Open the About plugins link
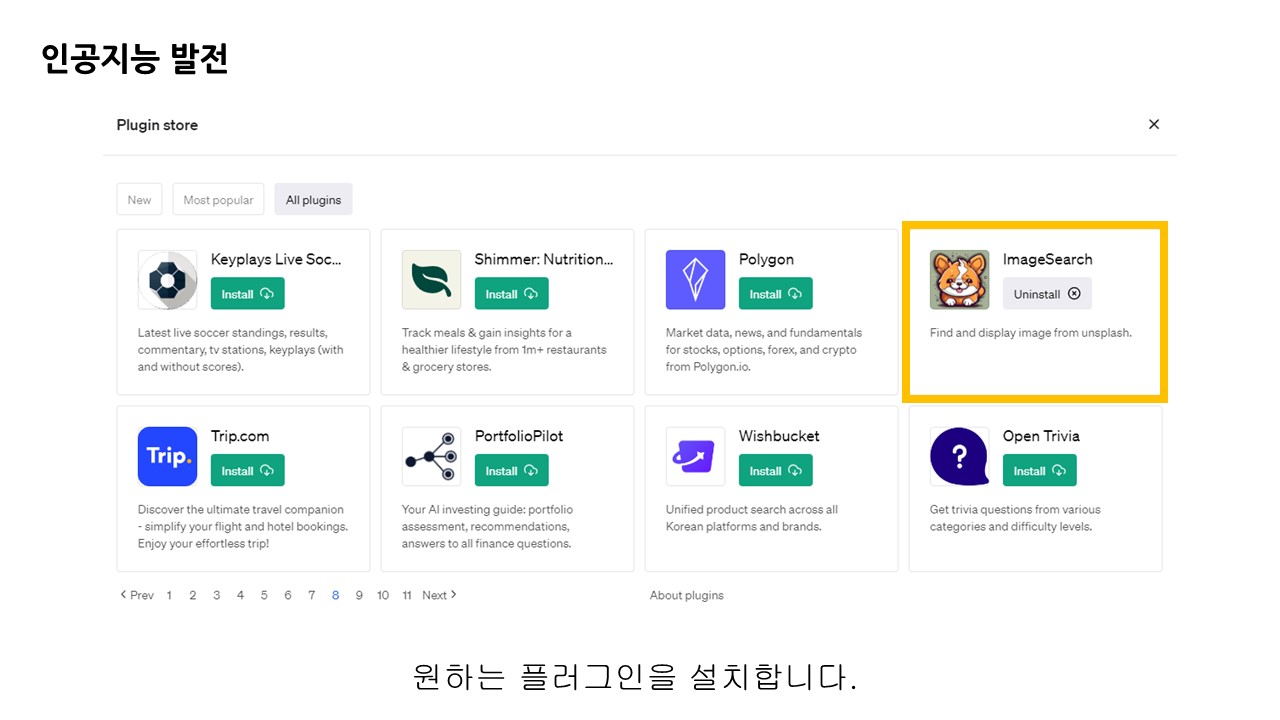The image size is (1280, 720). (x=687, y=595)
